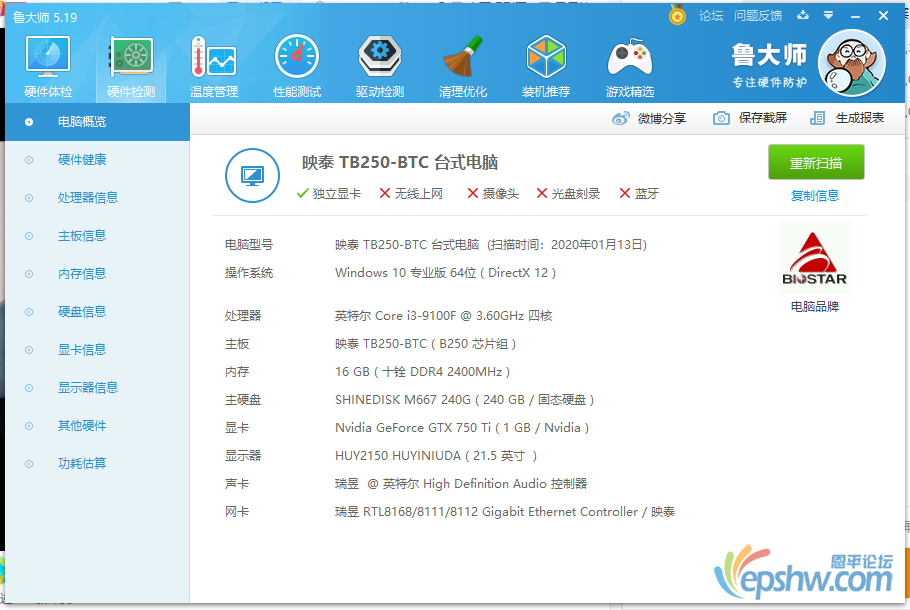Click 蓝牙 unavailable indicator

pyautogui.click(x=639, y=193)
